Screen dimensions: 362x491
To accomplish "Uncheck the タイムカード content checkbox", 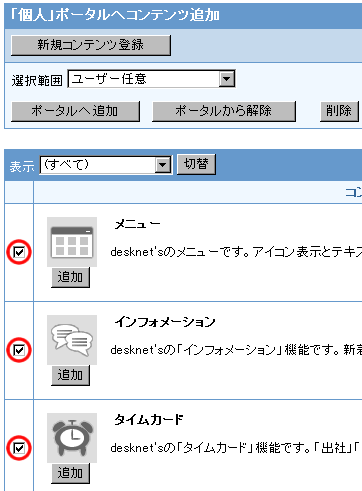I will point(19,448).
